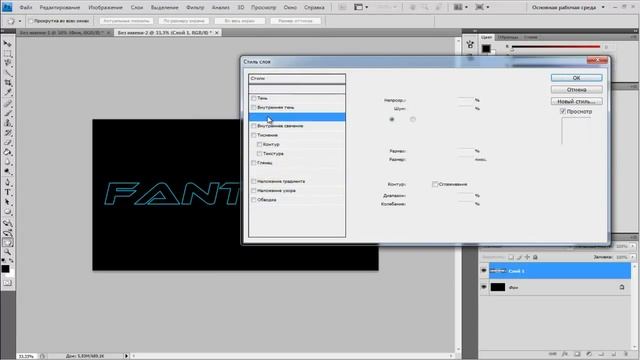Image resolution: width=640 pixels, height=360 pixels.
Task: Select the Фон layer thumbnail
Action: (x=498, y=287)
